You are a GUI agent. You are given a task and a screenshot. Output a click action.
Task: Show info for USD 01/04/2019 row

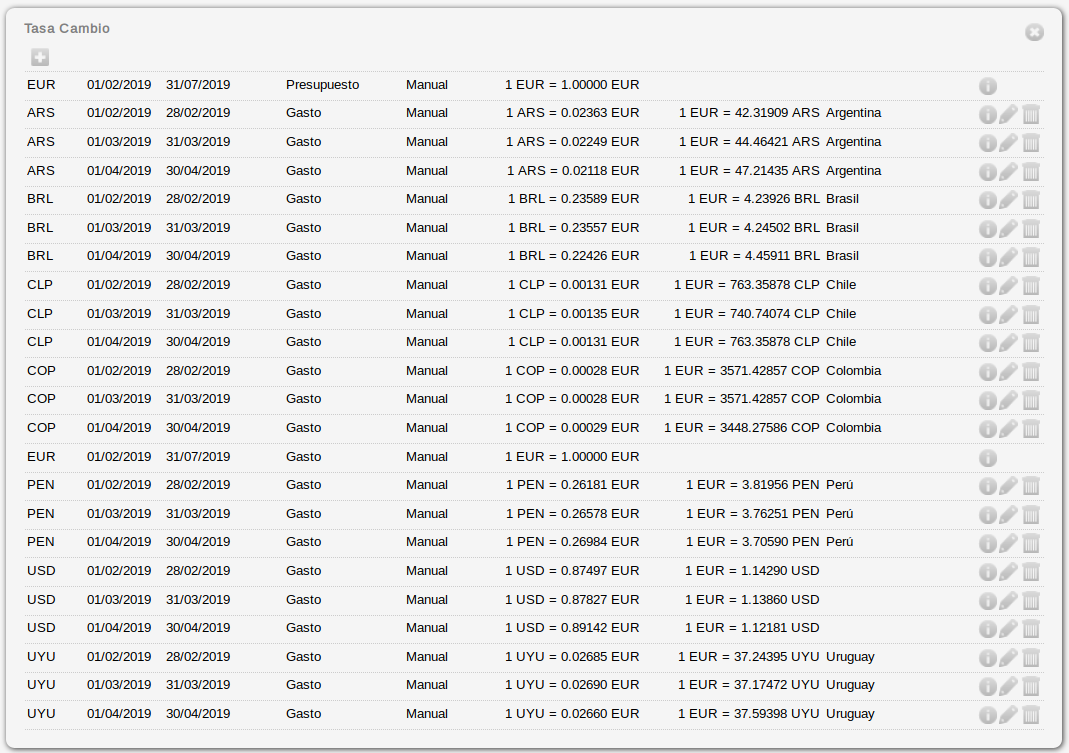(x=988, y=629)
